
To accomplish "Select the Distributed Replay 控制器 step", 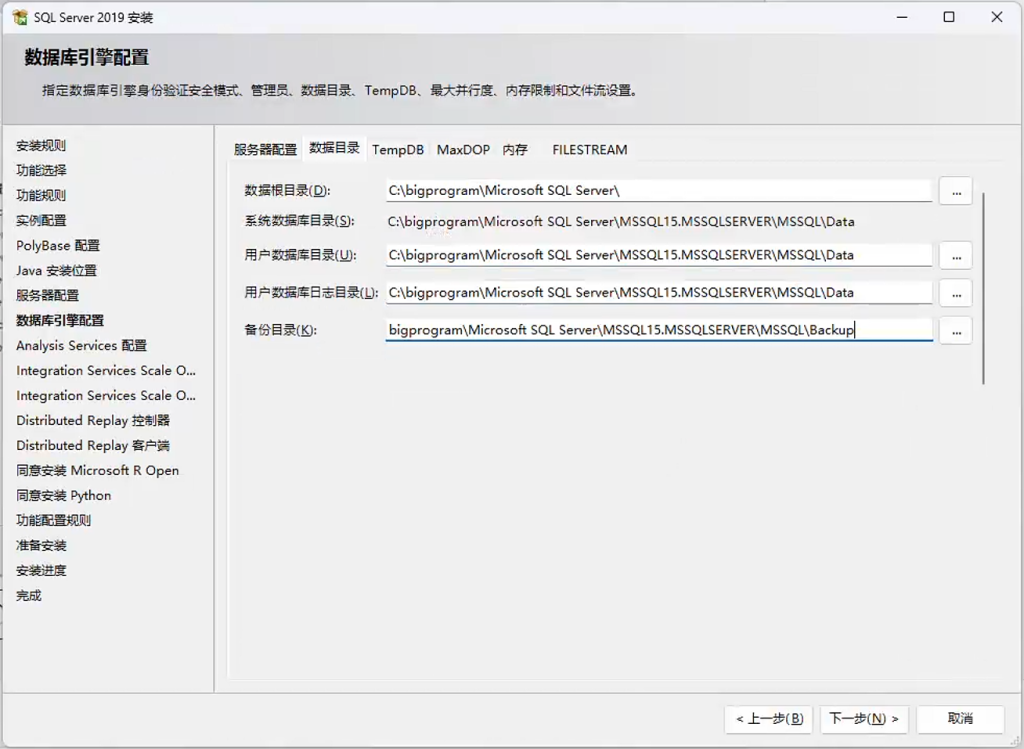I will pyautogui.click(x=93, y=421).
